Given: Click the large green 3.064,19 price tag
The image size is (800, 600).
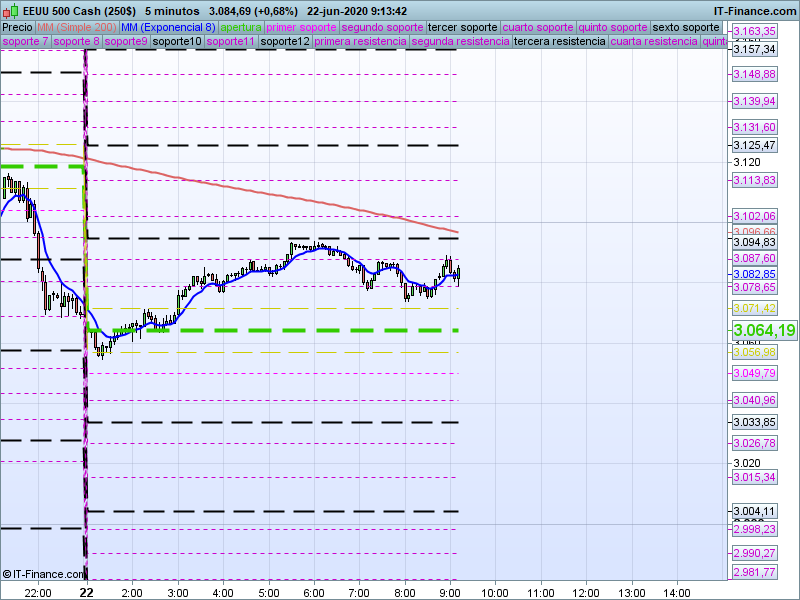Looking at the screenshot, I should 764,330.
